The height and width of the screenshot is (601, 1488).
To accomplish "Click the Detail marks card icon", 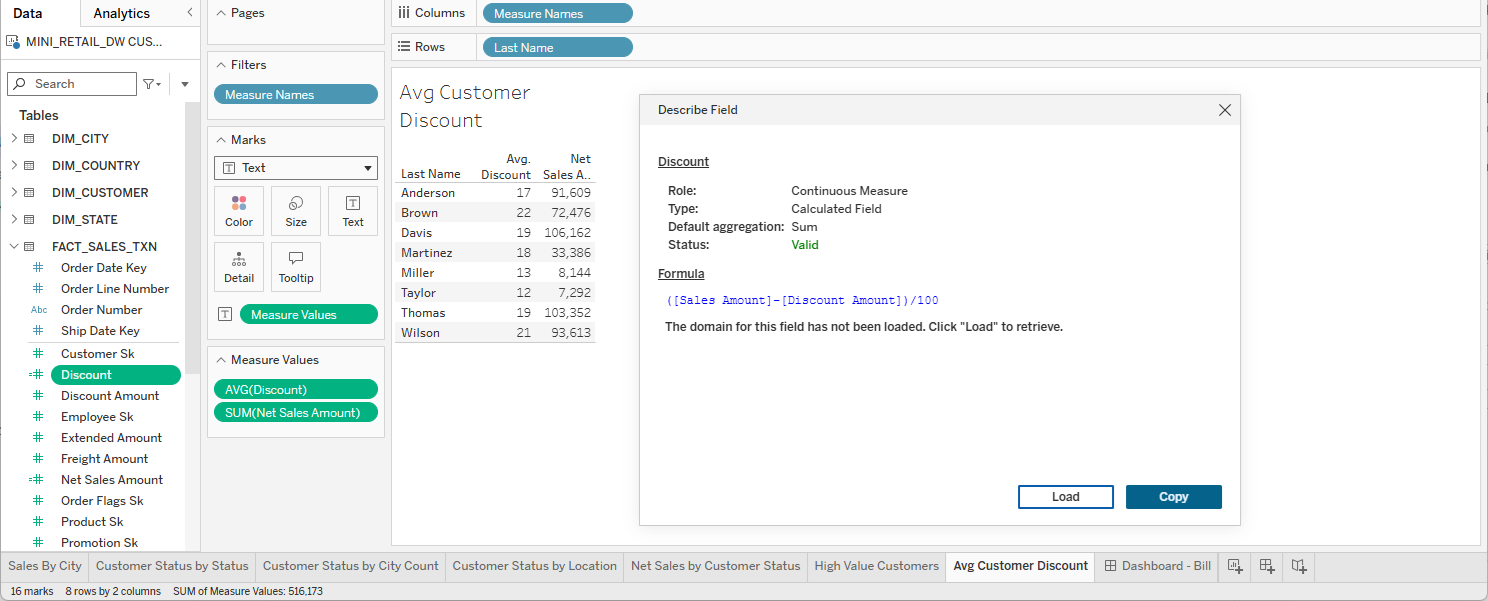I will (x=239, y=266).
